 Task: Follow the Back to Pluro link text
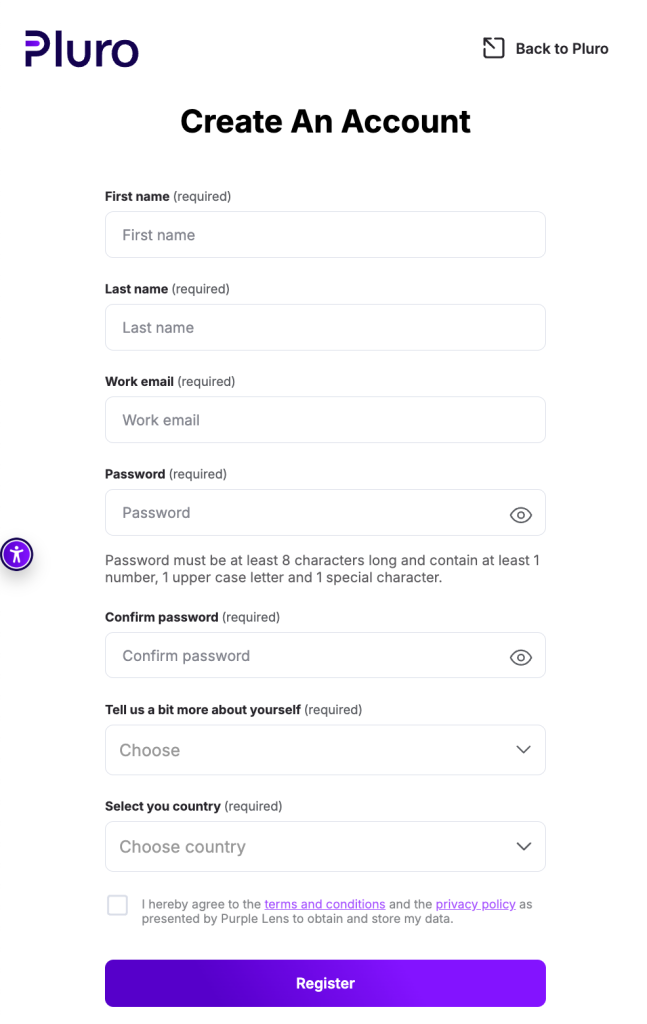[562, 49]
